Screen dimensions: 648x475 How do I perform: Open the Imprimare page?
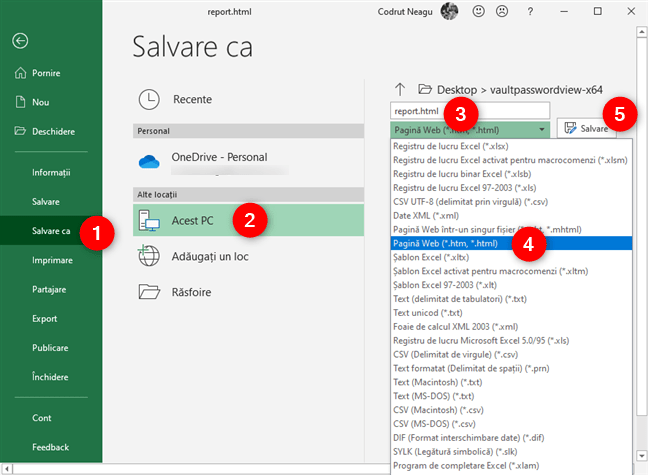tap(51, 260)
